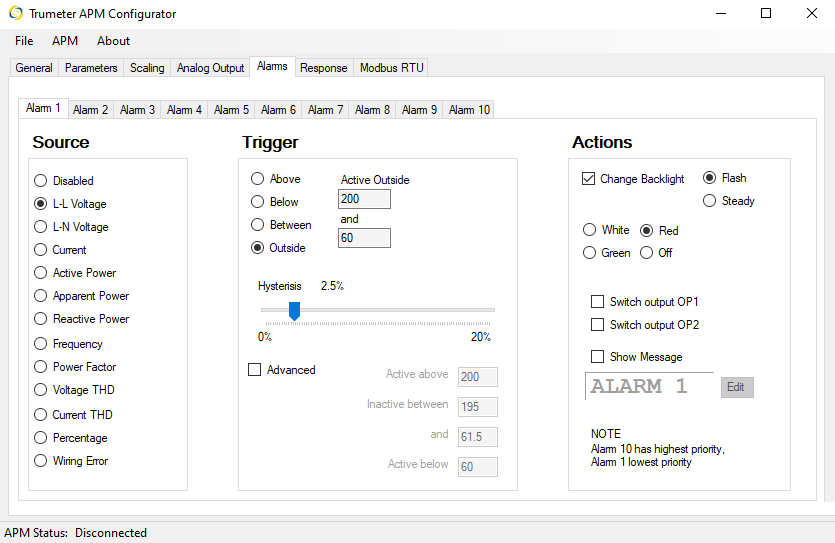Toggle the Change Backlight checkbox
Viewport: 835px width, 543px height.
pos(633,179)
